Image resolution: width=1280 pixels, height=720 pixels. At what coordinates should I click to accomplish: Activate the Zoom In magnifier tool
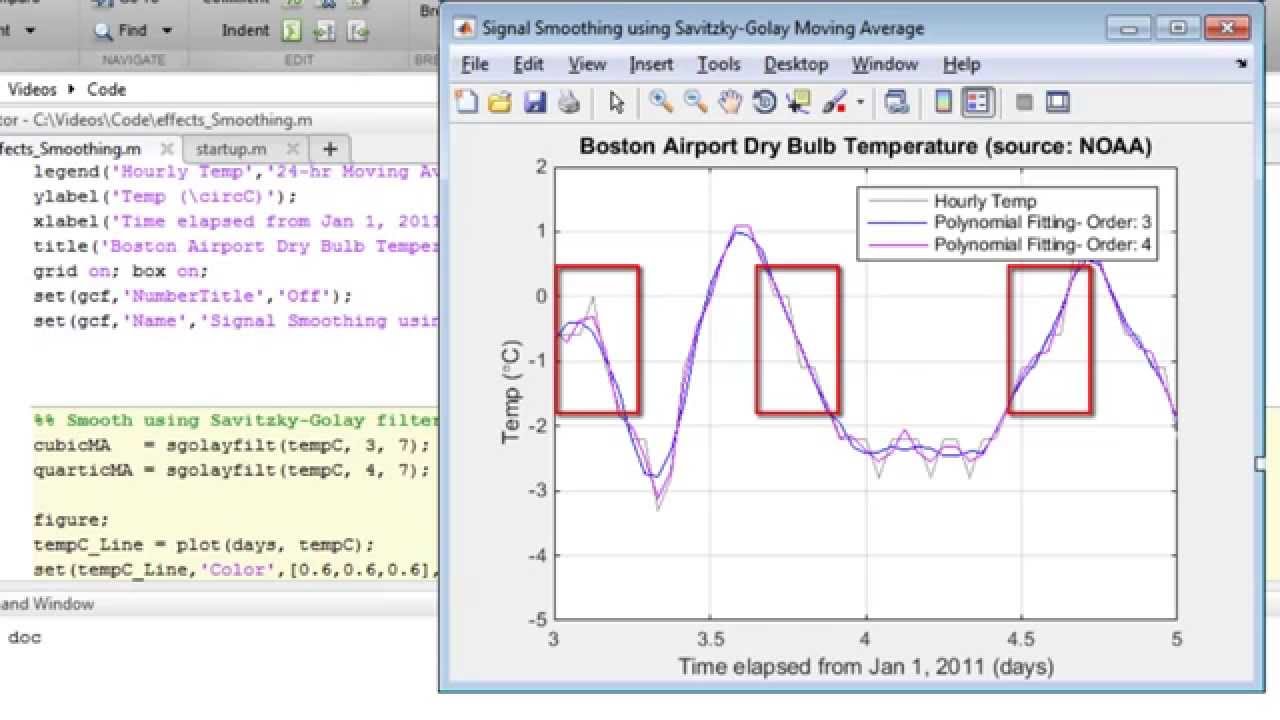pyautogui.click(x=660, y=101)
